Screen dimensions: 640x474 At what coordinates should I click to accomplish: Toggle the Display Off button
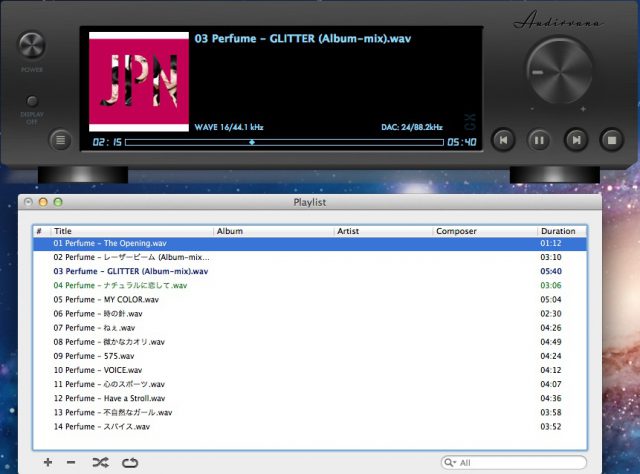[32, 100]
